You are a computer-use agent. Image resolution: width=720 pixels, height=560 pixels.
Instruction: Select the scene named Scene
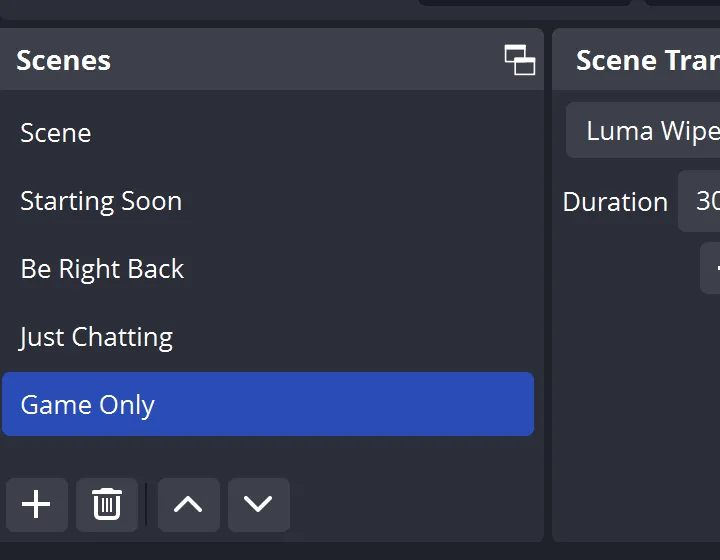click(x=56, y=133)
